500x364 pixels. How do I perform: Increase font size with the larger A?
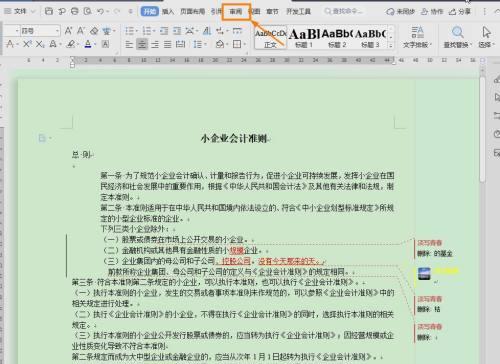pos(68,31)
